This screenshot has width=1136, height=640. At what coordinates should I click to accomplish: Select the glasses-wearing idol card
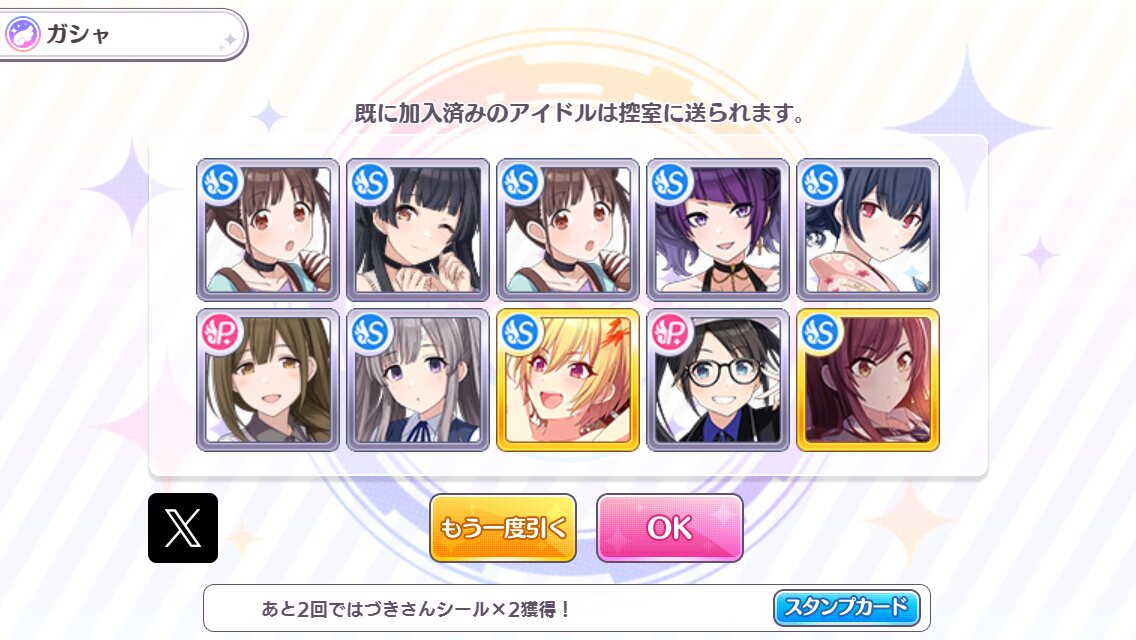[718, 380]
